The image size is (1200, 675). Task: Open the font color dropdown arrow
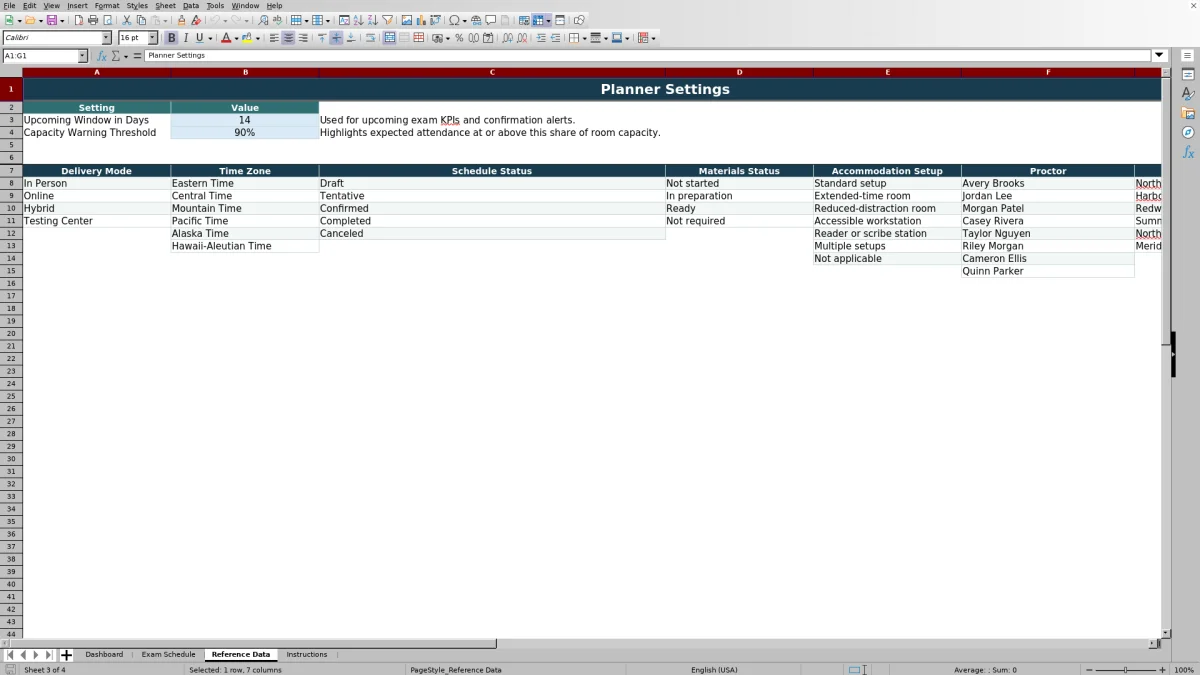pos(237,38)
